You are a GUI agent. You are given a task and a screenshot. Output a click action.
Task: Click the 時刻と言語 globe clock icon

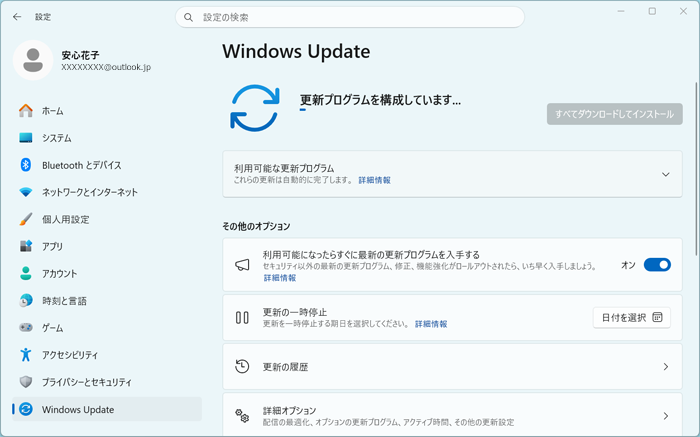tap(26, 300)
